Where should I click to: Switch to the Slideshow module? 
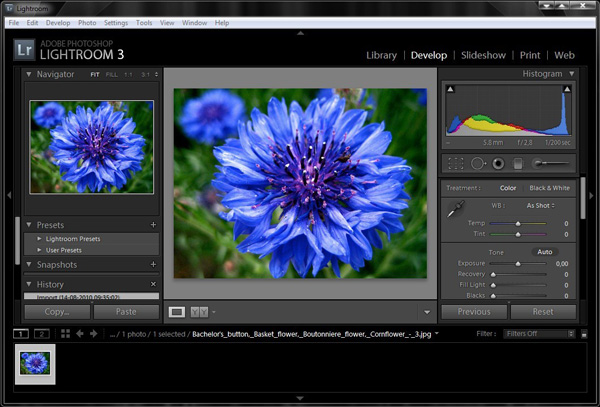483,55
